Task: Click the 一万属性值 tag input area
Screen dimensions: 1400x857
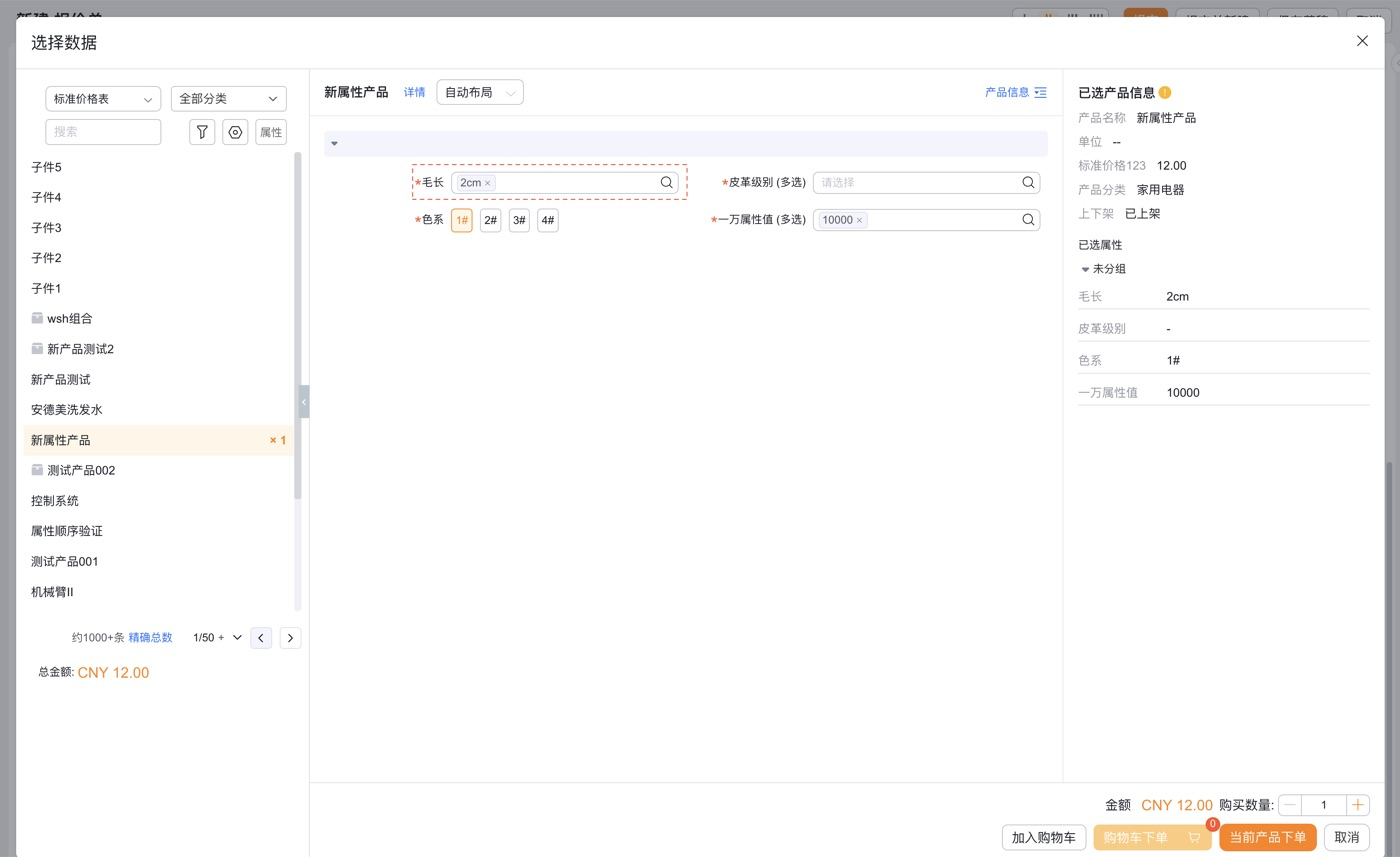Action: (926, 220)
